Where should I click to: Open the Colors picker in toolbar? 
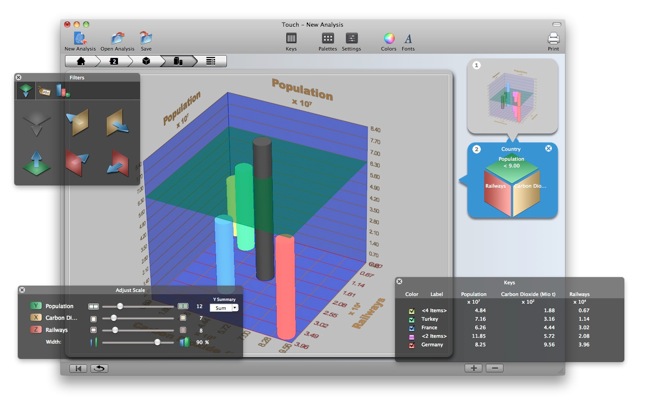388,38
